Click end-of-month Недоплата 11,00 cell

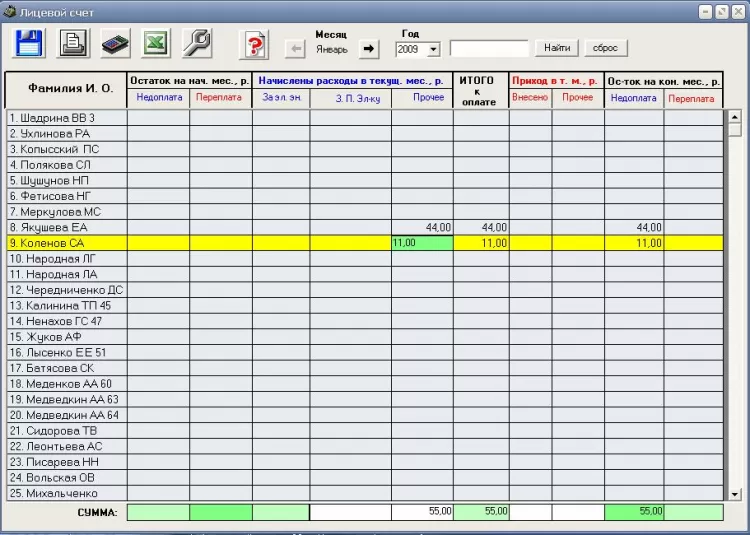pos(634,243)
